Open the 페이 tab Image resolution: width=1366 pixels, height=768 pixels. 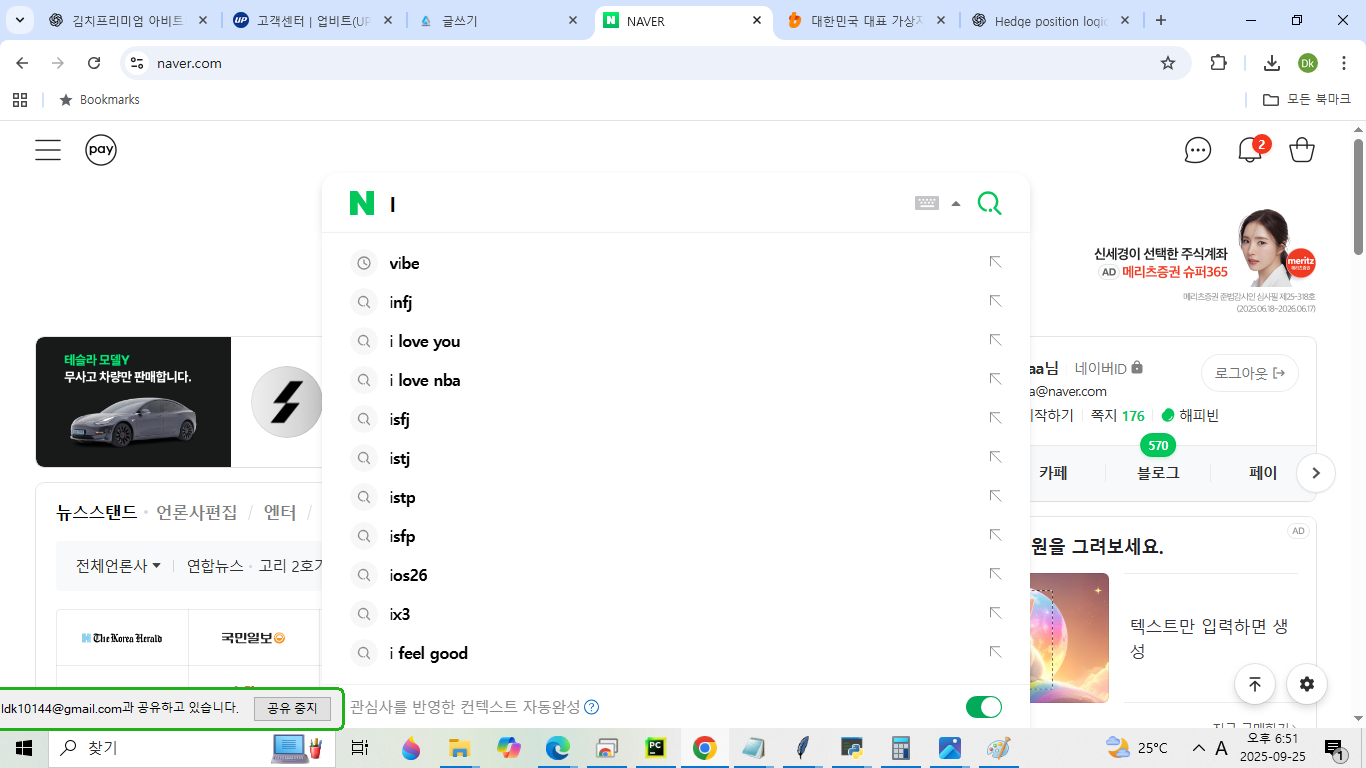pyautogui.click(x=1263, y=473)
